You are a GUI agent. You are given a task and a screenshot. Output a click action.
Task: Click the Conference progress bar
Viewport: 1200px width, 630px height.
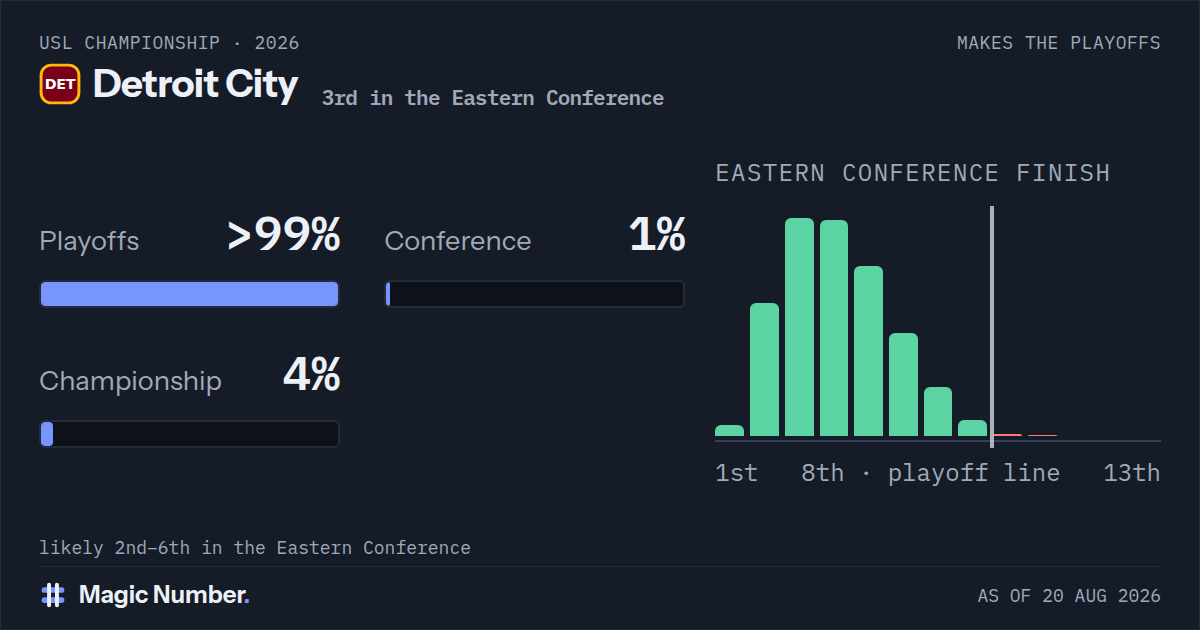pyautogui.click(x=535, y=294)
